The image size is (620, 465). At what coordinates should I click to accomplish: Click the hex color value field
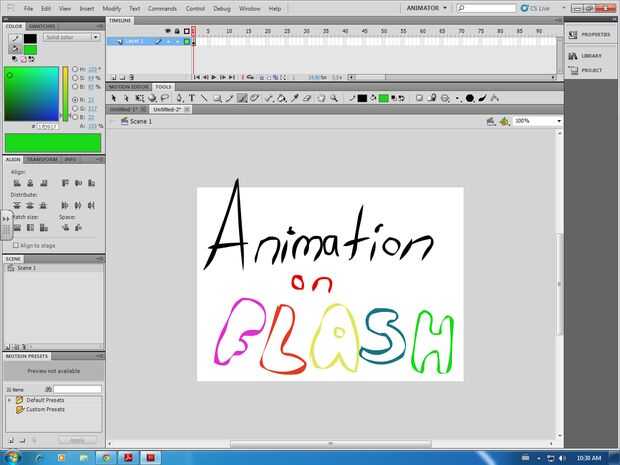[x=47, y=127]
